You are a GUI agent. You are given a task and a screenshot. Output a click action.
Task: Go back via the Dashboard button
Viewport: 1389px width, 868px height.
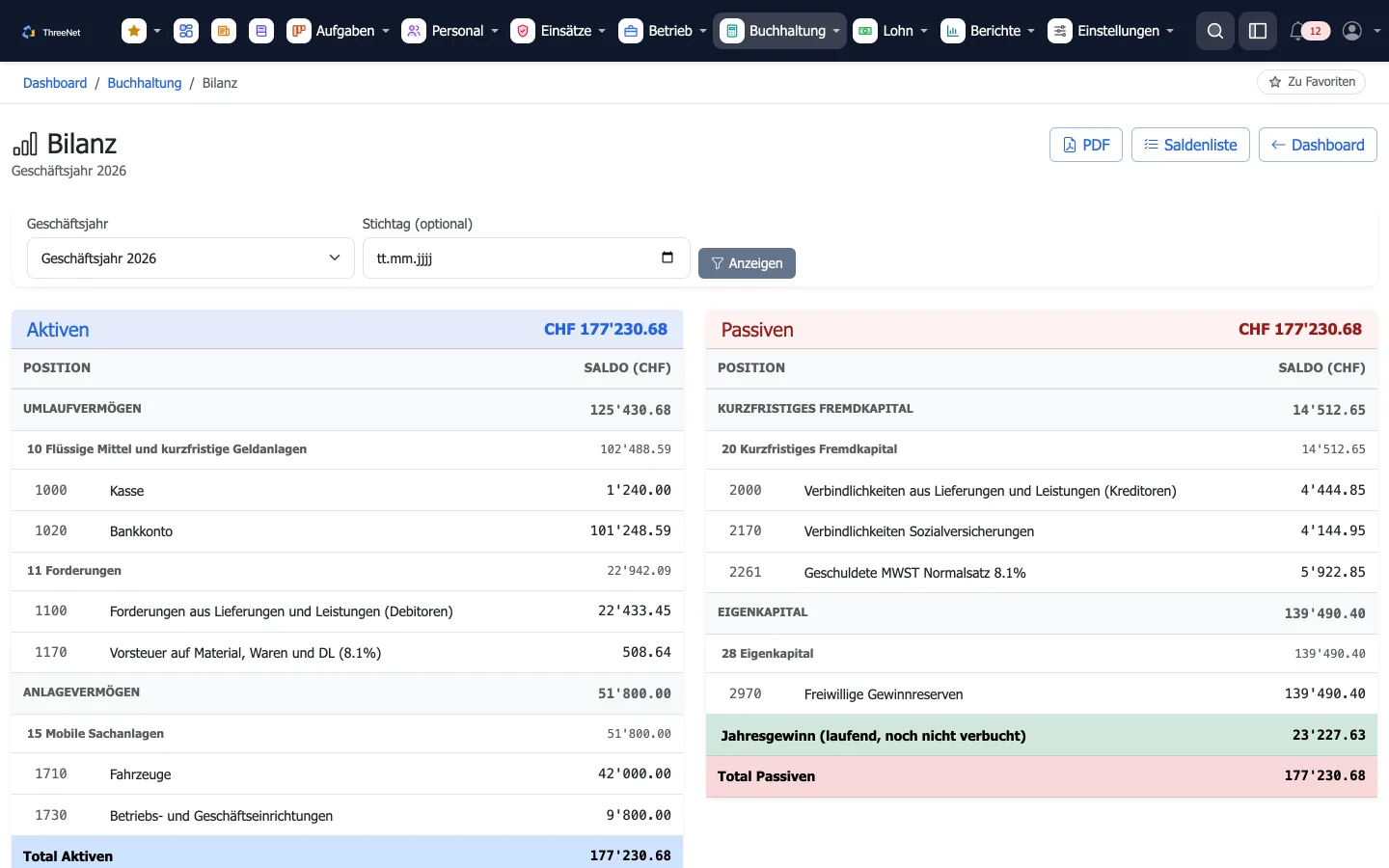1318,145
